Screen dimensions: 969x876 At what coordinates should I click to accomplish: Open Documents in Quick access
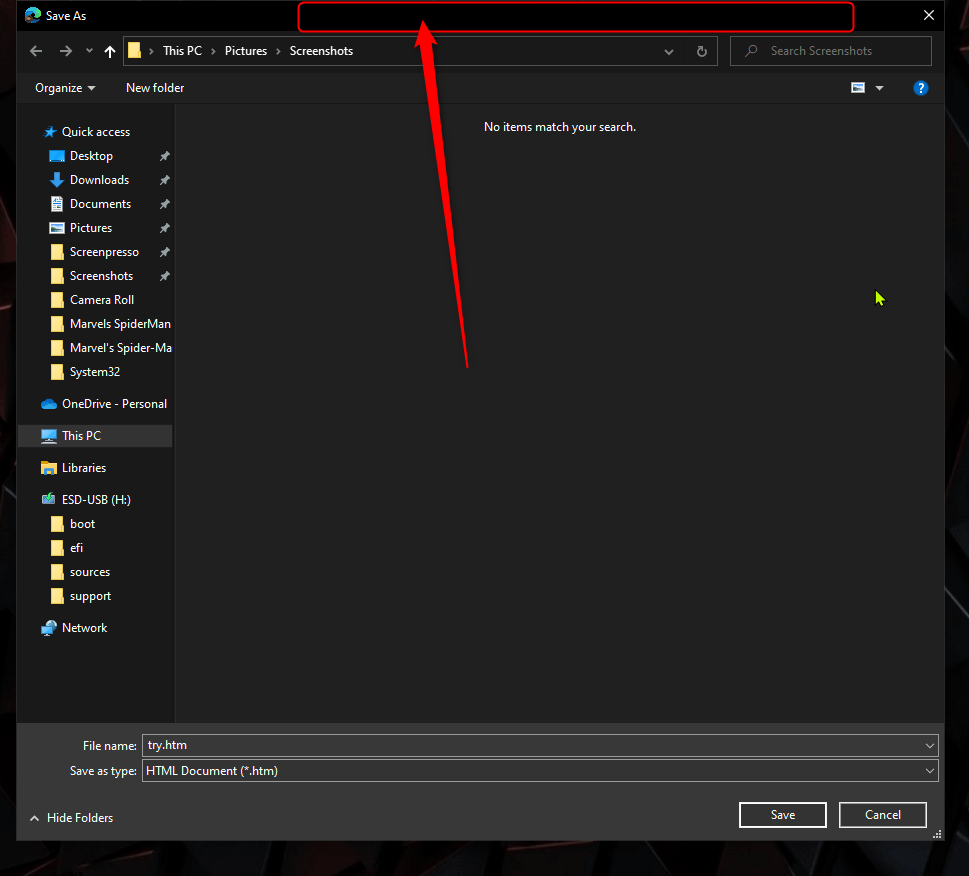[x=100, y=204]
